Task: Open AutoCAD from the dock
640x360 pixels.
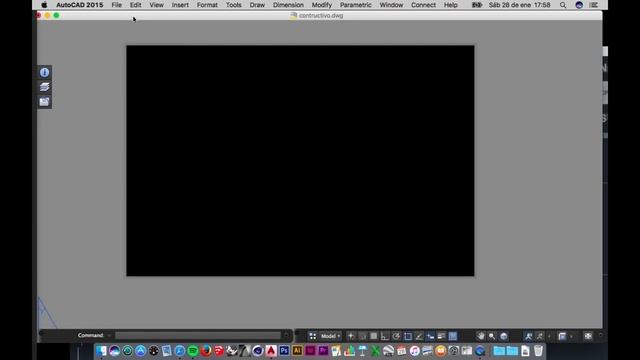Action: point(271,351)
